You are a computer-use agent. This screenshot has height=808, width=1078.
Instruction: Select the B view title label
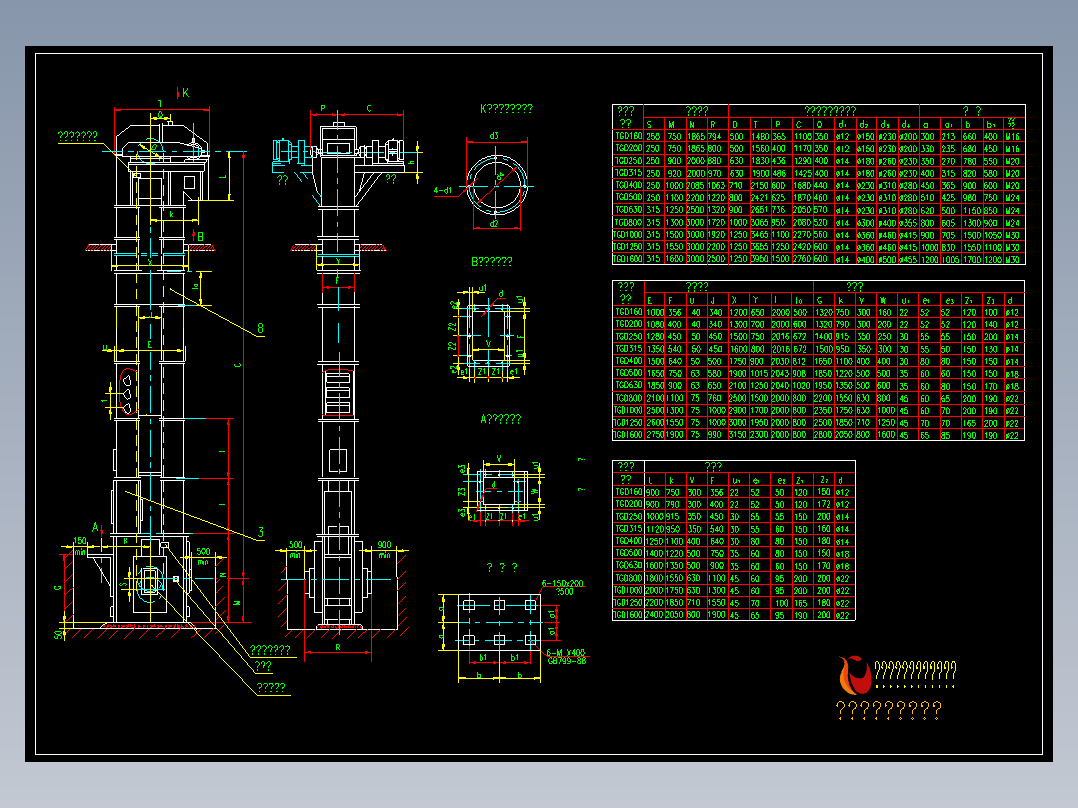[492, 262]
